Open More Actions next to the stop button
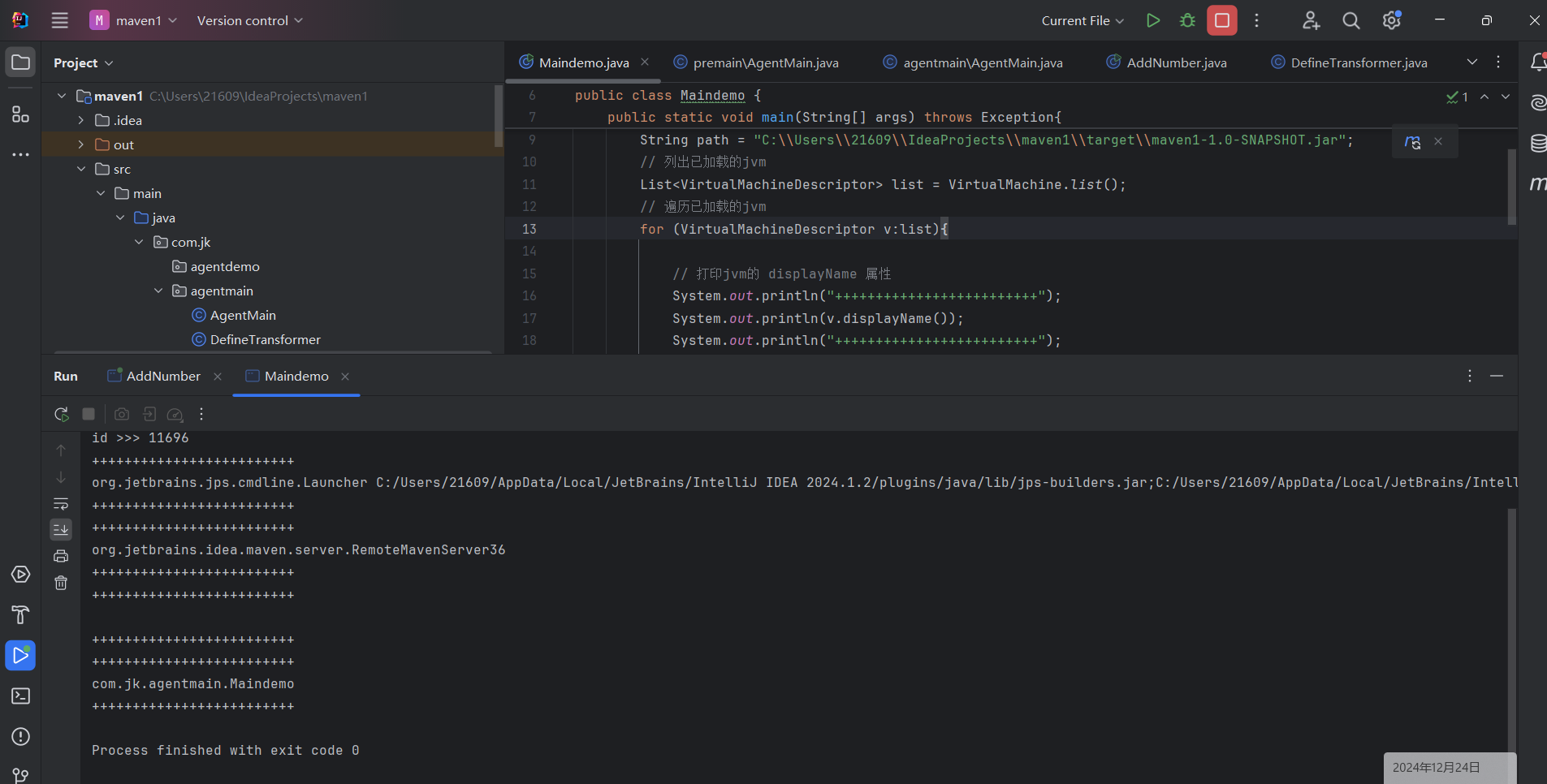Screen dimensions: 1547x784 tap(1256, 20)
